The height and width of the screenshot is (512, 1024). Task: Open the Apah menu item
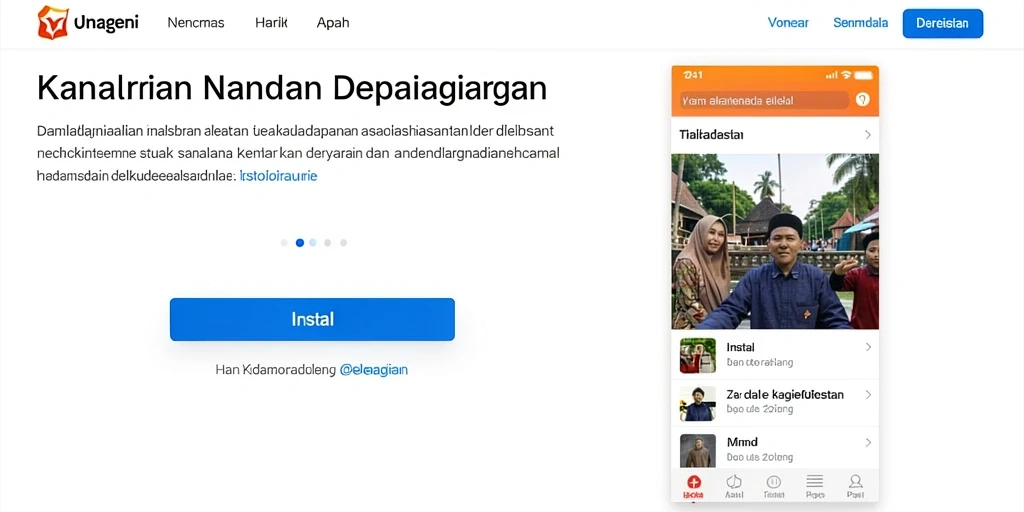pyautogui.click(x=333, y=23)
